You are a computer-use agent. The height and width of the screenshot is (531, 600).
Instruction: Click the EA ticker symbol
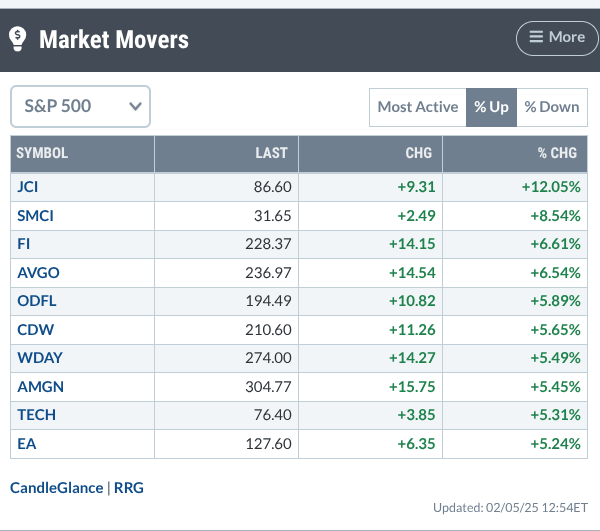(26, 442)
